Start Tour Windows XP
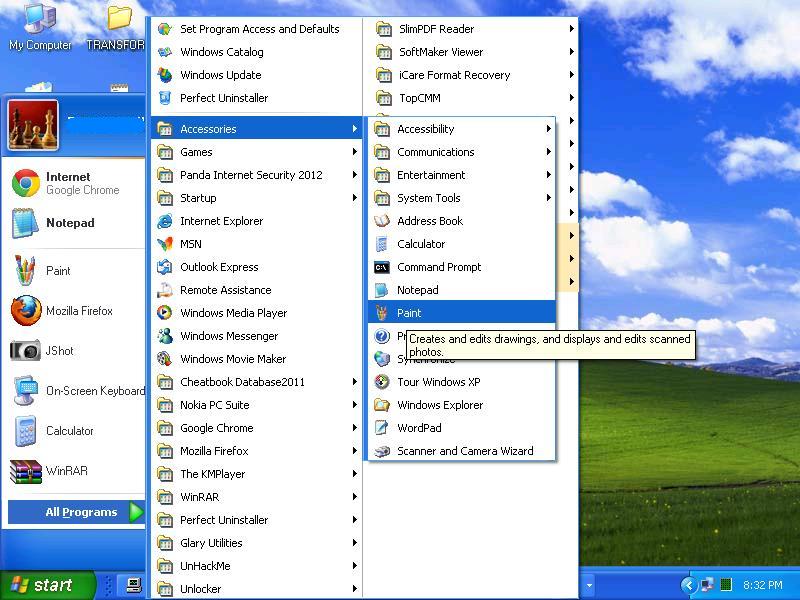Image resolution: width=800 pixels, height=600 pixels. [461, 382]
